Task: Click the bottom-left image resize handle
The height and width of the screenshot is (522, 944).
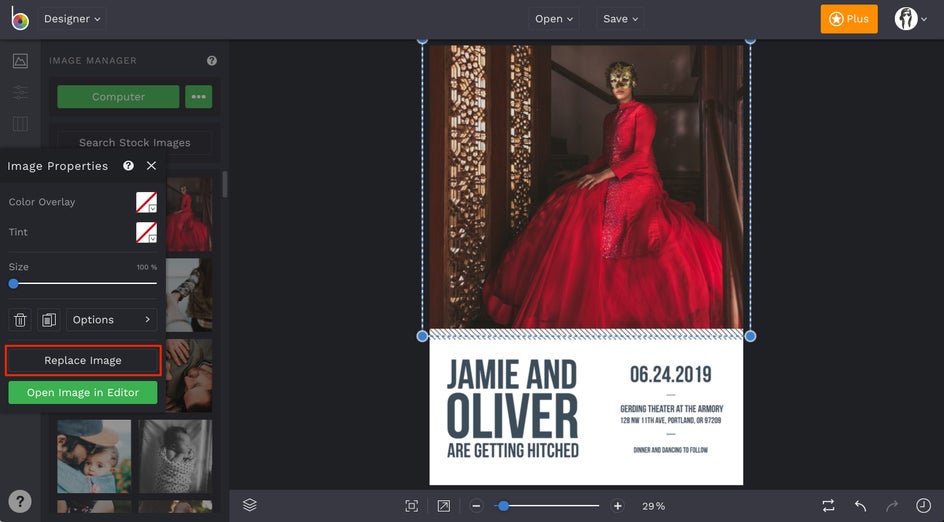Action: (x=422, y=336)
